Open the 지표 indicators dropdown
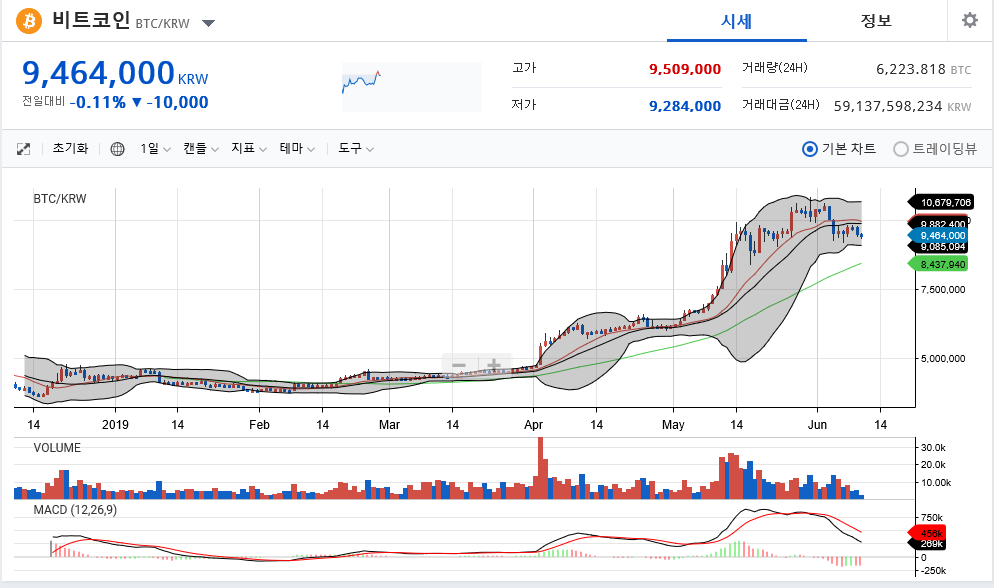 click(248, 148)
